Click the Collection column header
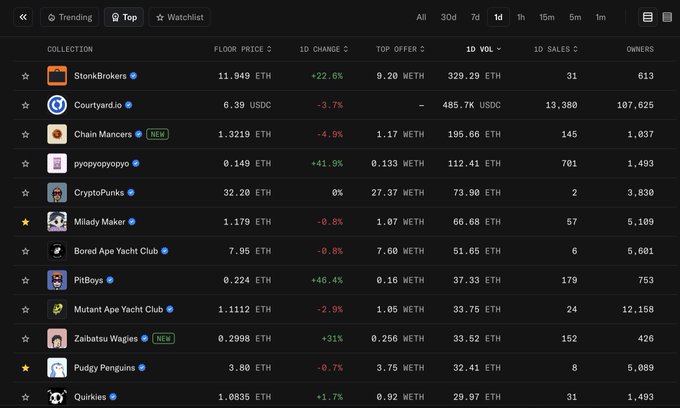 70,49
